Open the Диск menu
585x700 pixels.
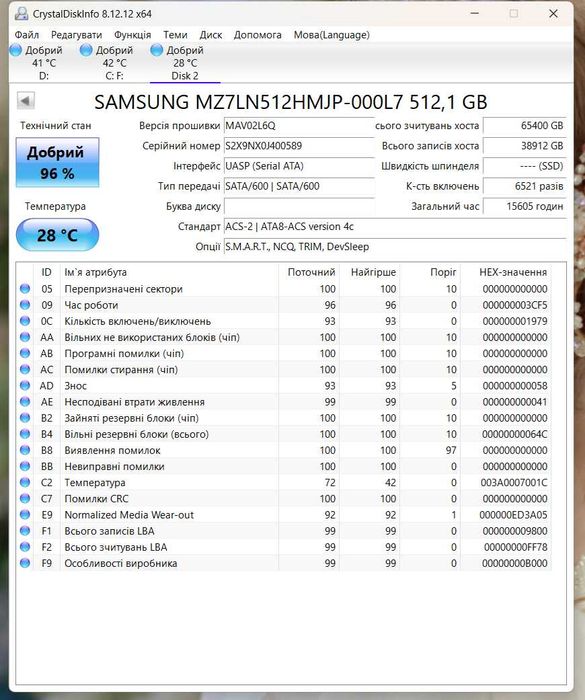211,35
